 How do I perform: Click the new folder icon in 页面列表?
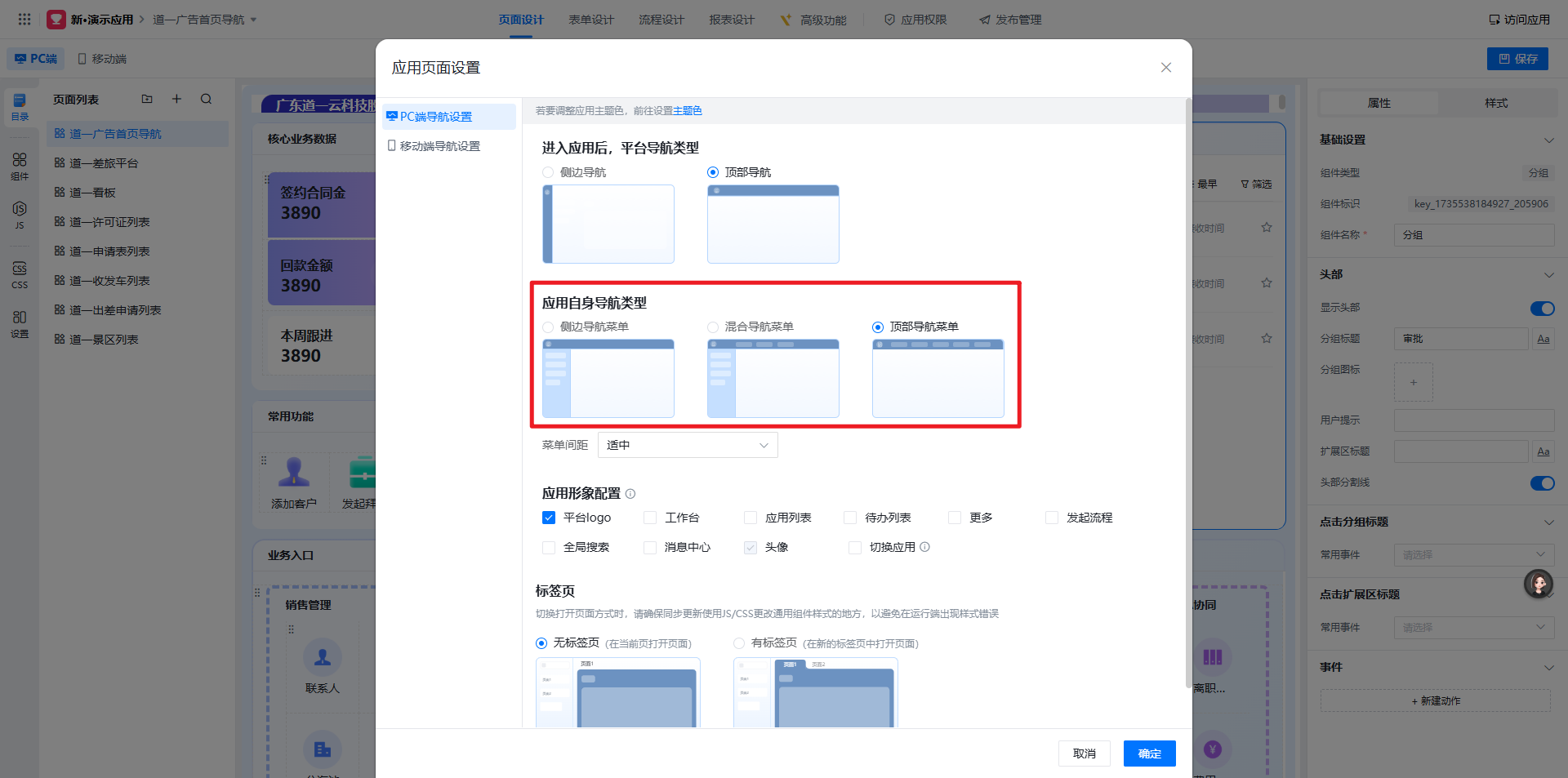[147, 100]
